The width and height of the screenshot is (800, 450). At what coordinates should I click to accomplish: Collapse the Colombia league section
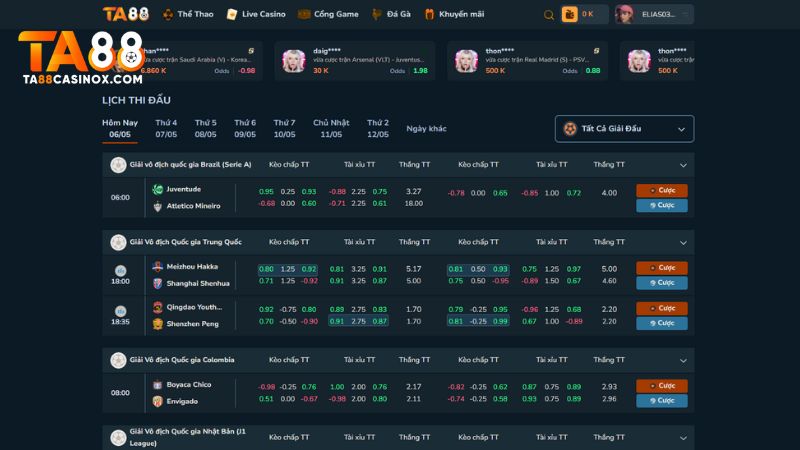(684, 360)
